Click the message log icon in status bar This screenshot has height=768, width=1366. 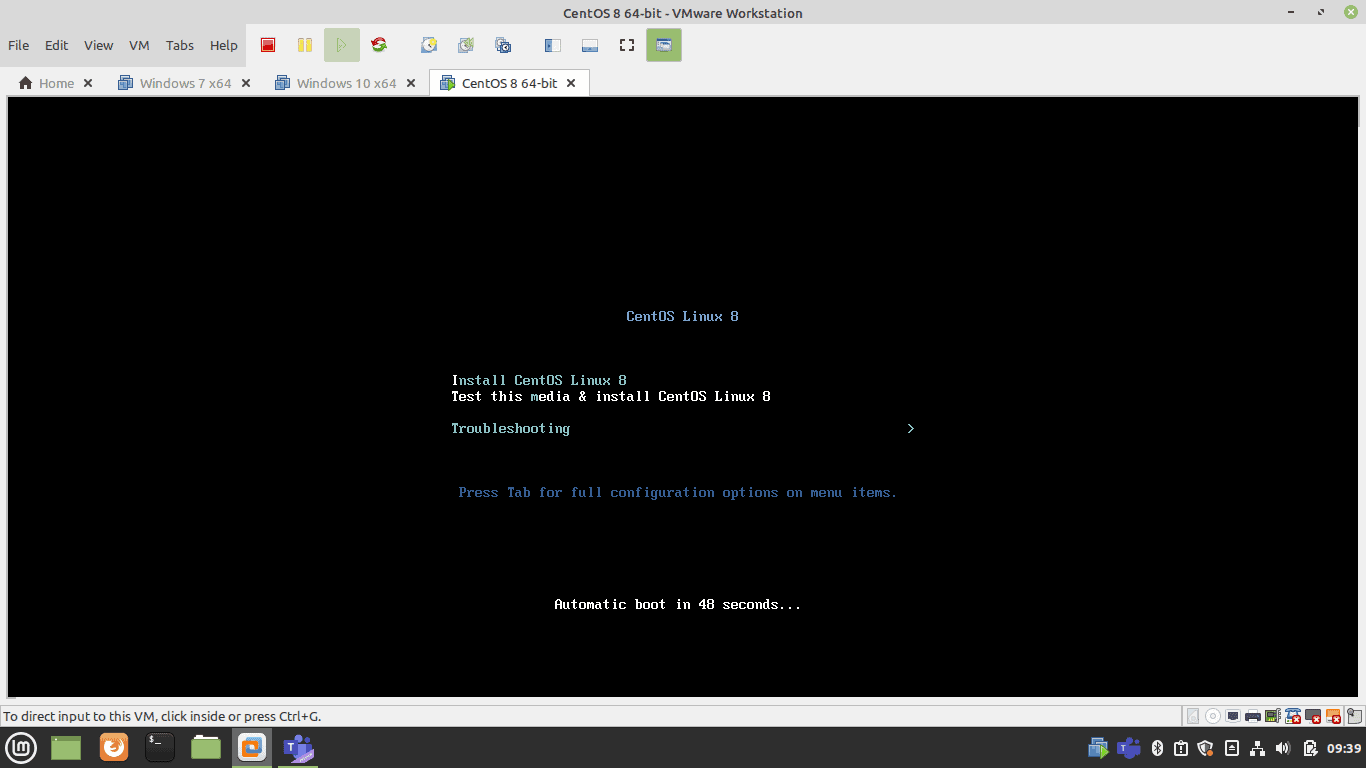pos(1355,716)
